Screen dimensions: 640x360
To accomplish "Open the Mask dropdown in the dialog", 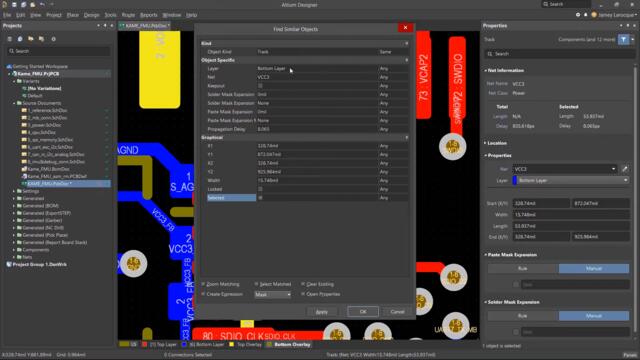I will 273,294.
